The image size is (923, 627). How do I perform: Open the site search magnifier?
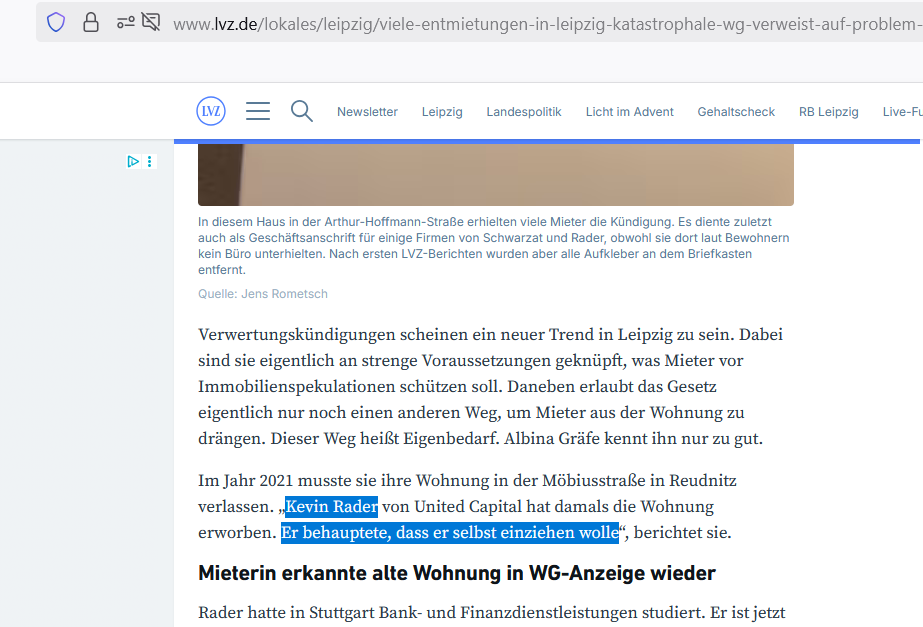click(x=302, y=111)
